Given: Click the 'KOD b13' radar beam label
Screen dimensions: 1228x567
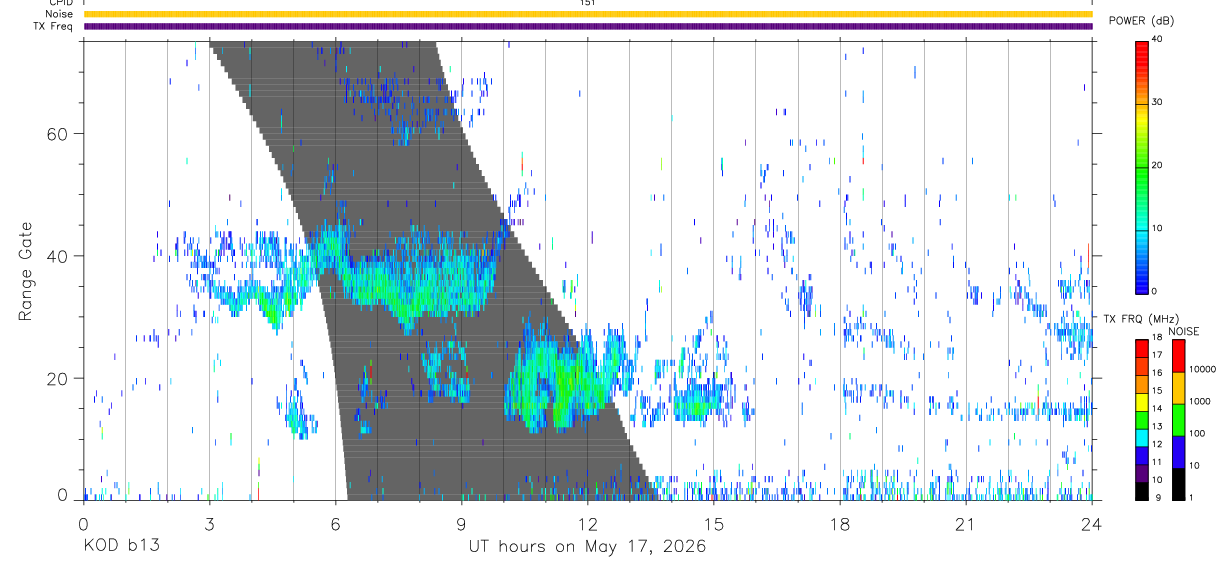Looking at the screenshot, I should 121,547.
